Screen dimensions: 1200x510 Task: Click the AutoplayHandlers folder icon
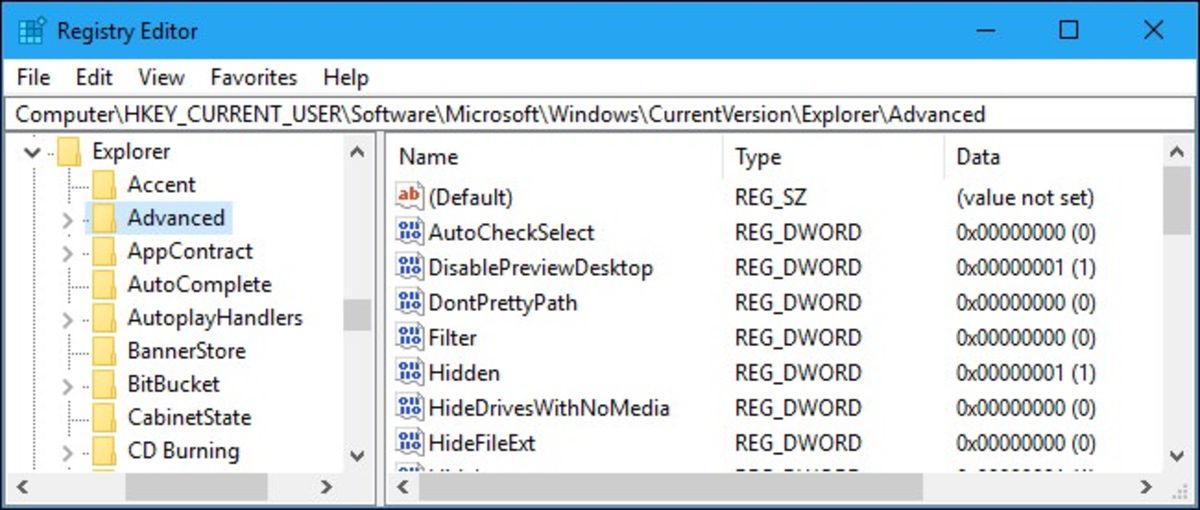pyautogui.click(x=104, y=318)
